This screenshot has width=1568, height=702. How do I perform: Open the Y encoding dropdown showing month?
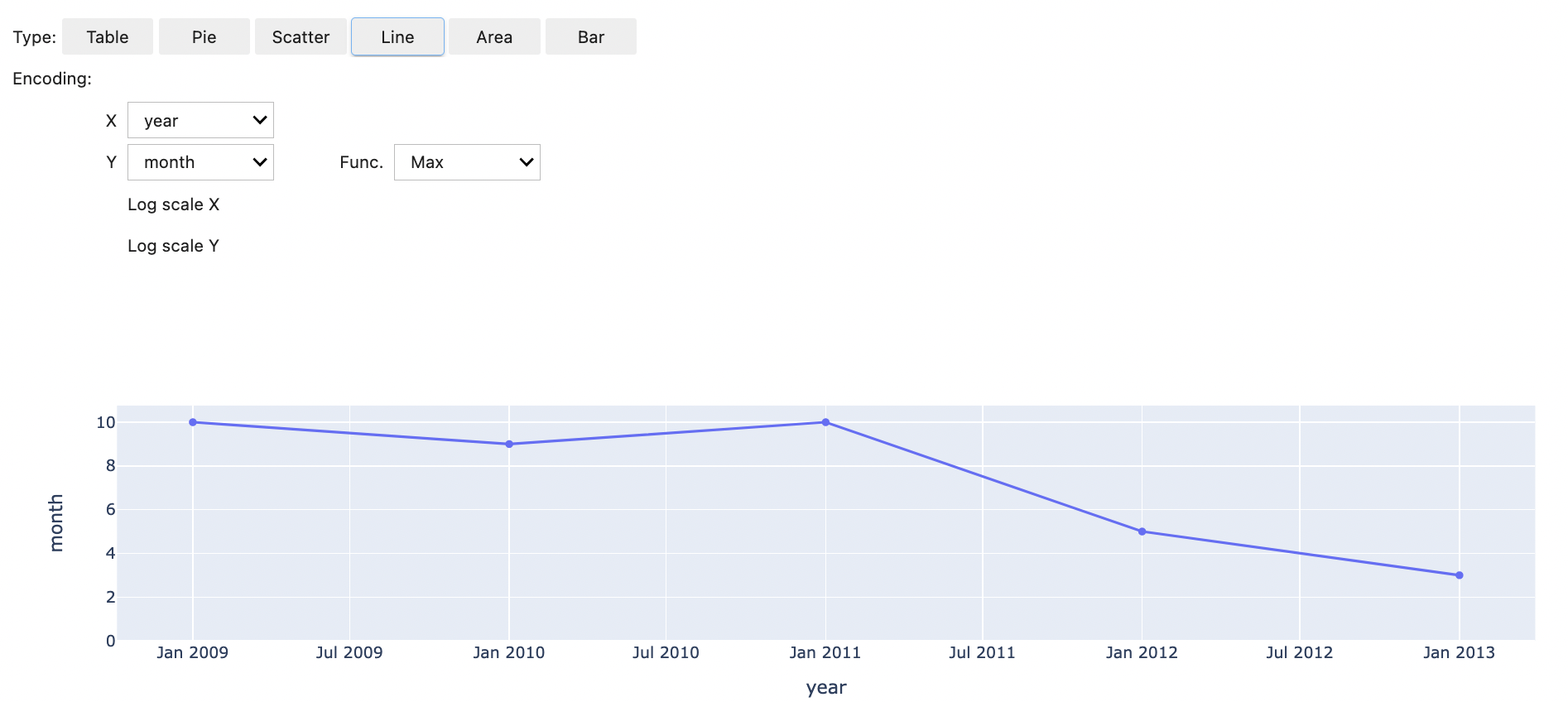tap(200, 162)
